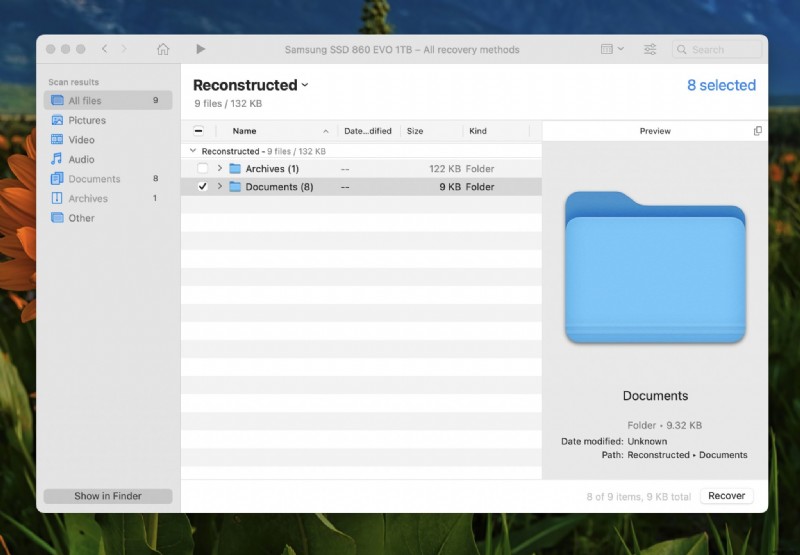This screenshot has height=555, width=800.
Task: Click the Home icon in toolbar
Action: (x=163, y=49)
